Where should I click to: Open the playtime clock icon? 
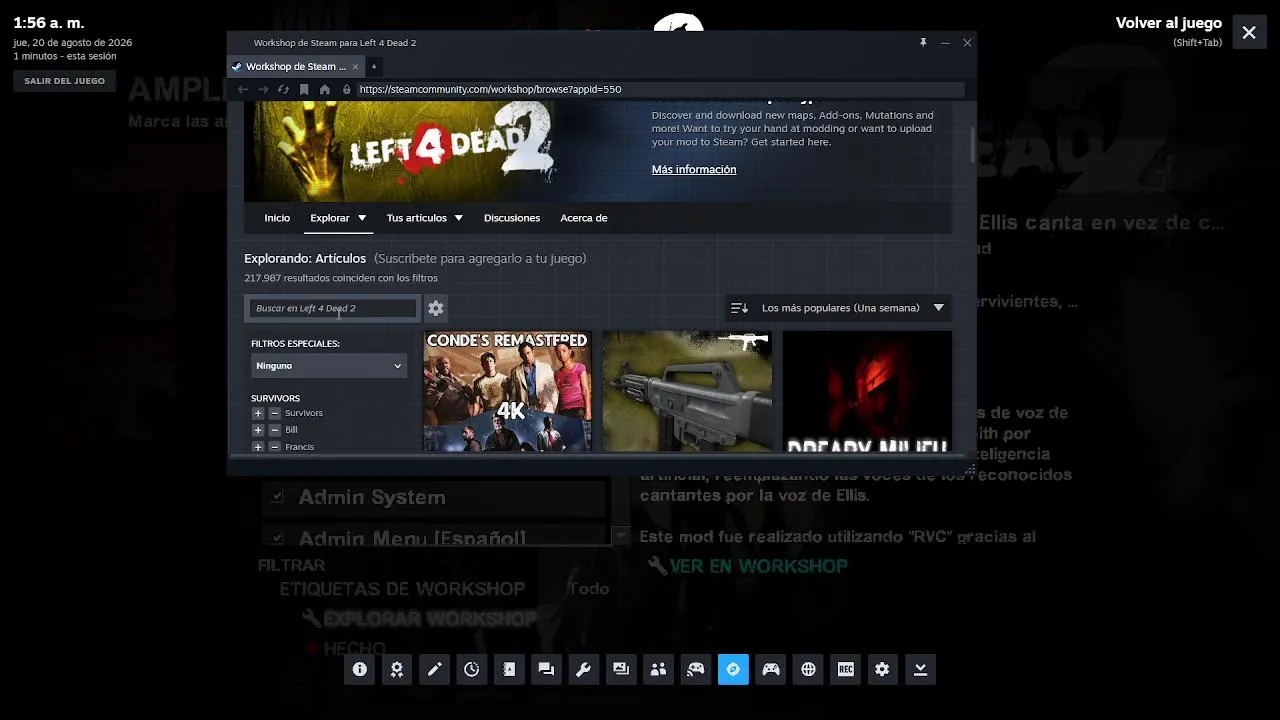click(x=472, y=670)
